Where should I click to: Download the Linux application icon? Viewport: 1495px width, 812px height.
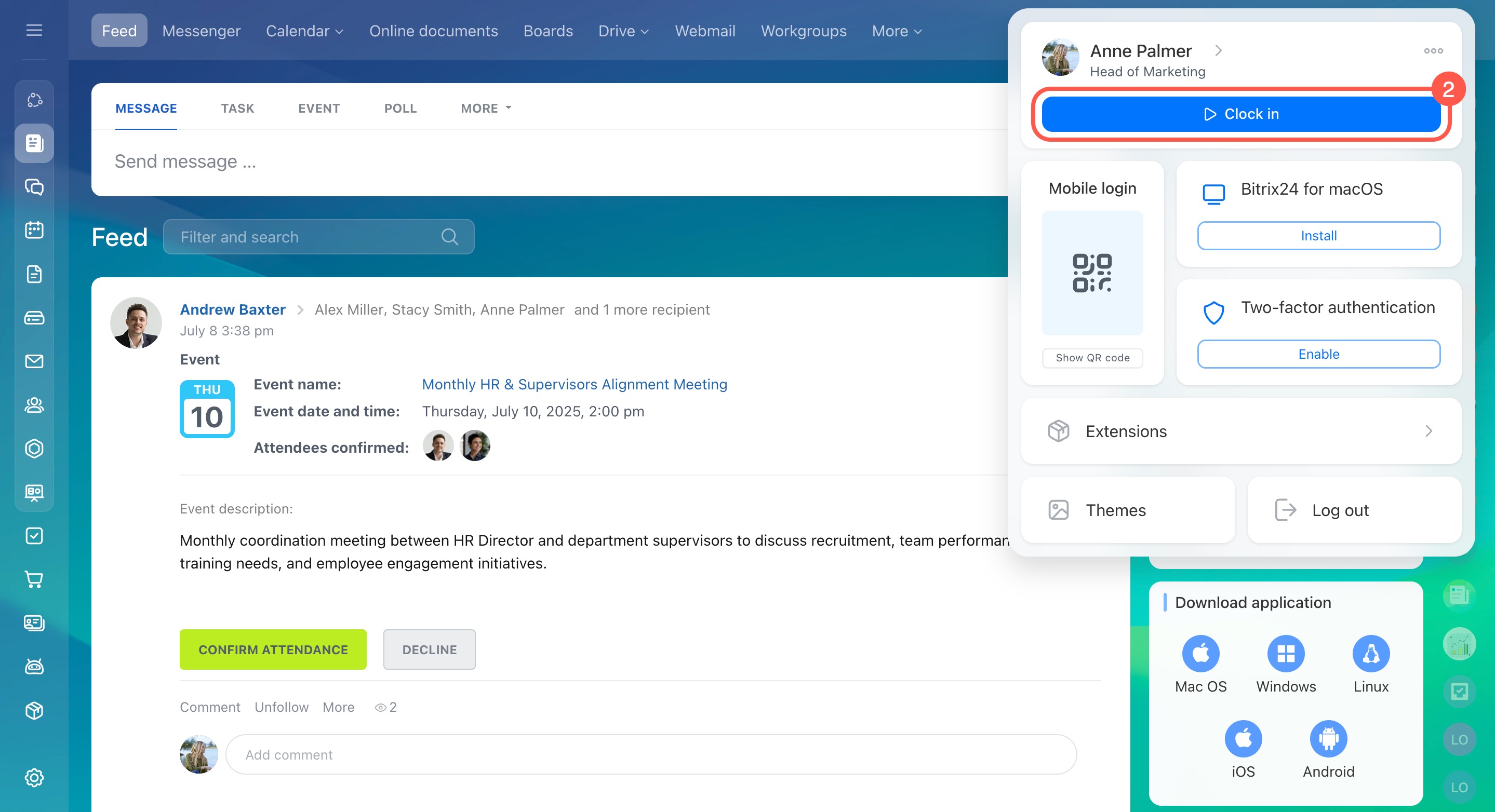(x=1370, y=654)
